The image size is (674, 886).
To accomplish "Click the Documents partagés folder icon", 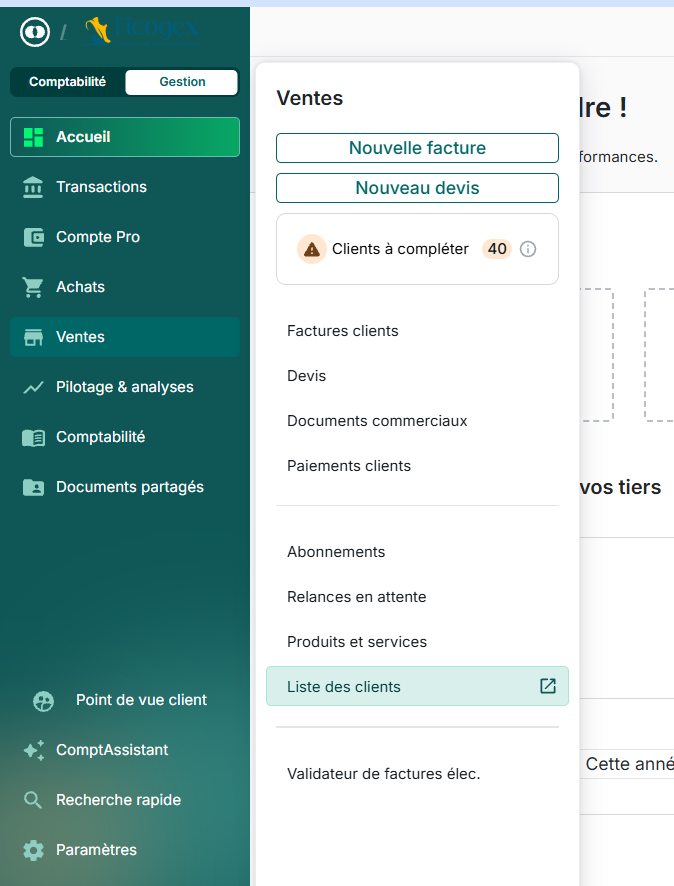I will click(33, 487).
